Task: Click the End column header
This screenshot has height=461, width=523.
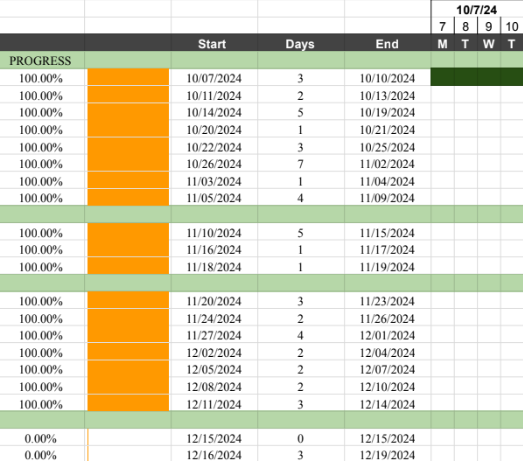Action: point(387,43)
